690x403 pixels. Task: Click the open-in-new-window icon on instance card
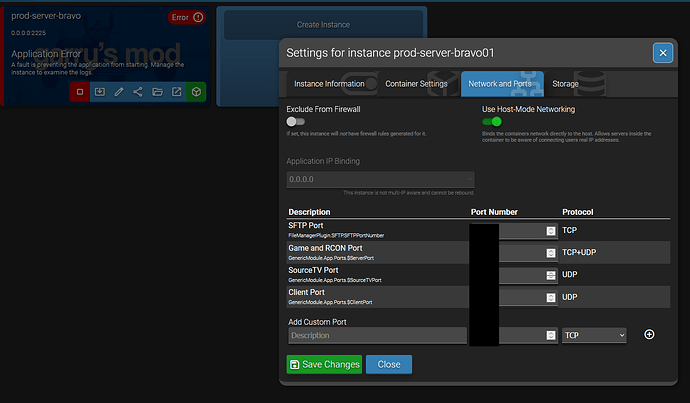pyautogui.click(x=176, y=92)
